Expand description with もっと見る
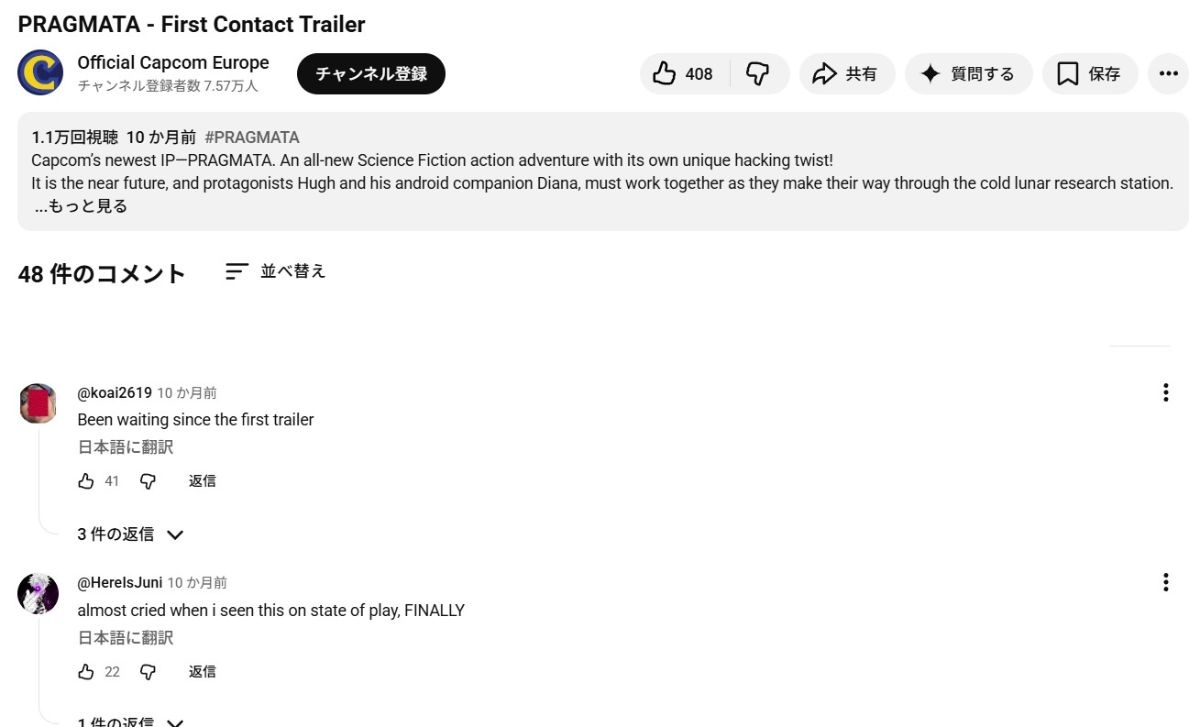Viewport: 1200px width, 727px height. tap(81, 207)
